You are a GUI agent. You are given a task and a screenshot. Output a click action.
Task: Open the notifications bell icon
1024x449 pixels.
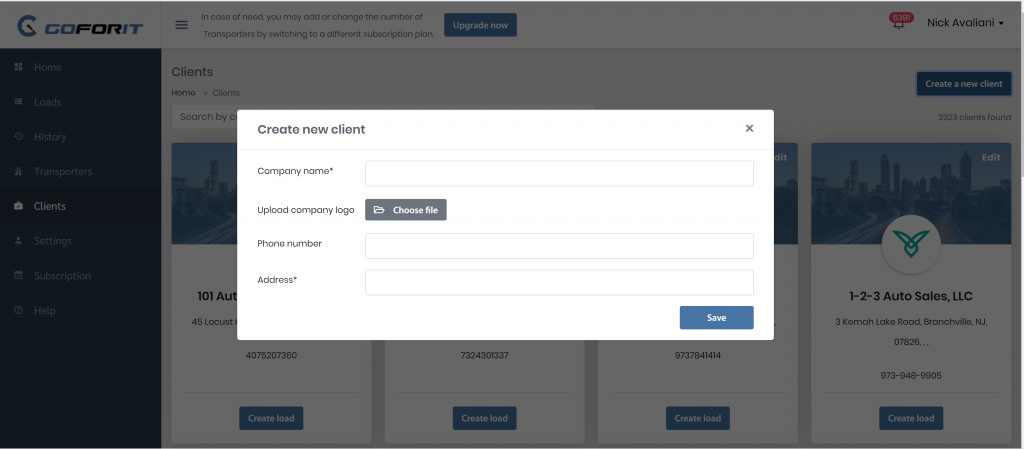899,25
